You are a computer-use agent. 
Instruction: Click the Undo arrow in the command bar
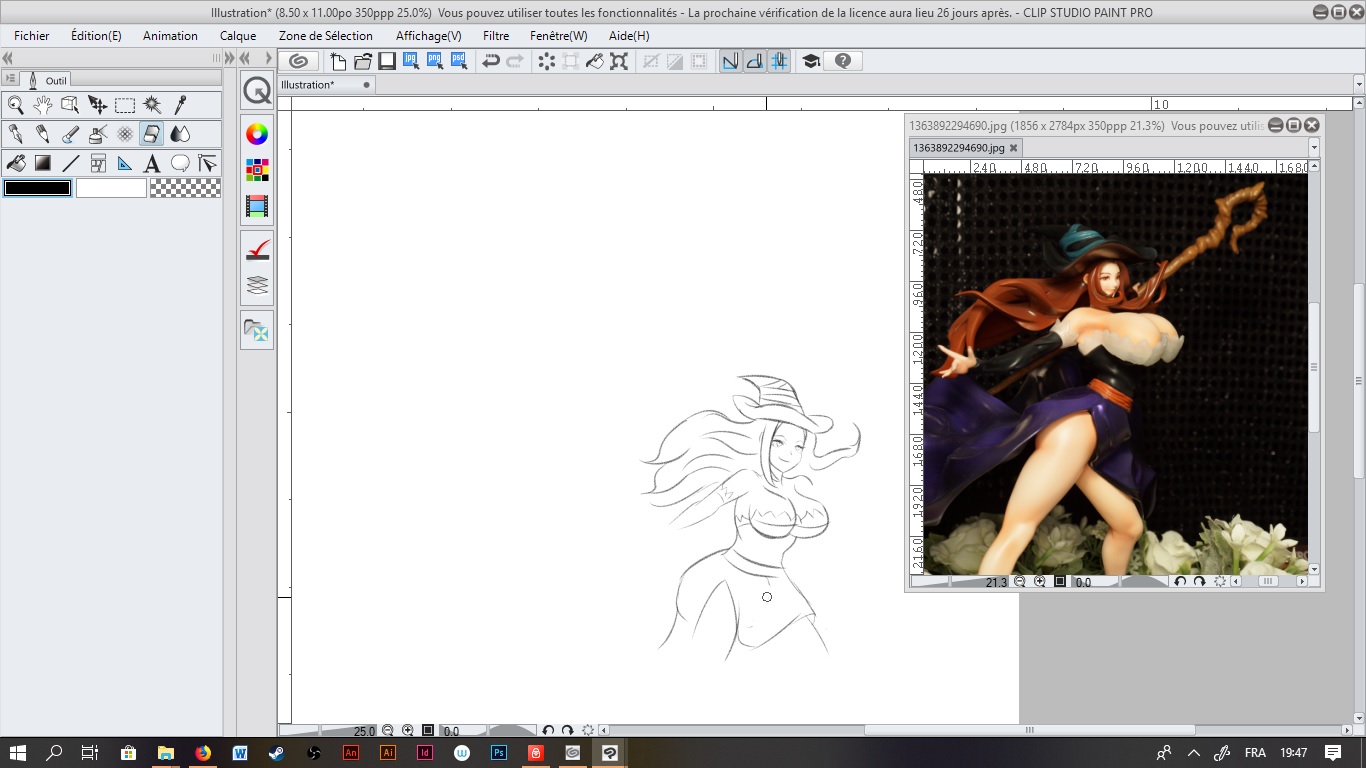(x=490, y=61)
